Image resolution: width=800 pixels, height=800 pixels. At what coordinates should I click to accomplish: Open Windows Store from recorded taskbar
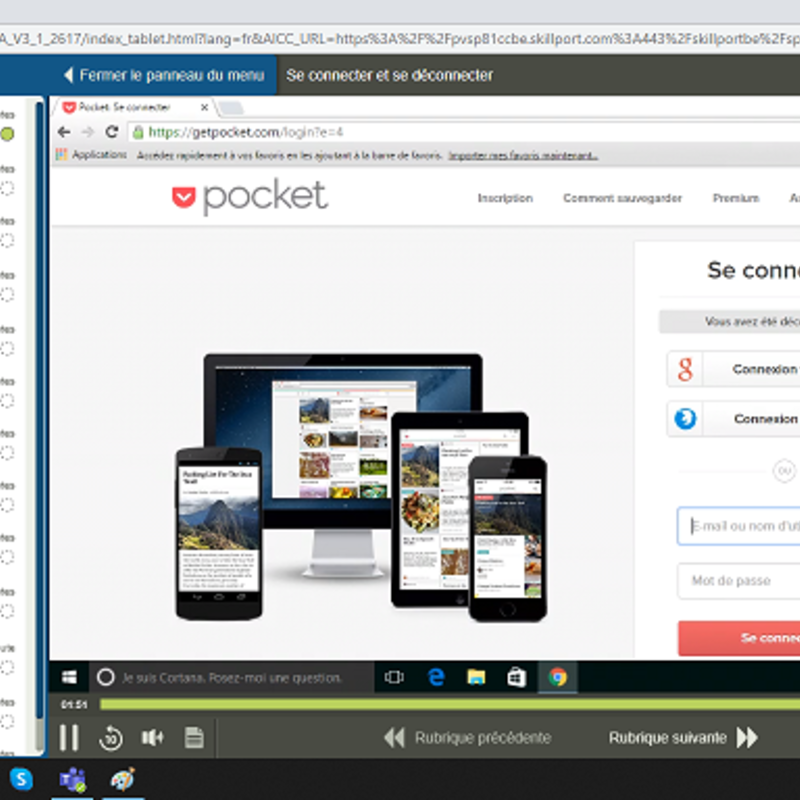pos(516,677)
